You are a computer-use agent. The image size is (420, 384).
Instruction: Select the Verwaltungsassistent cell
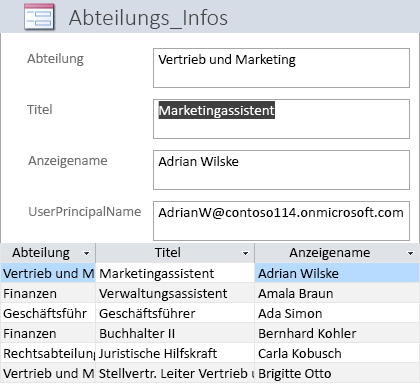(x=175, y=293)
